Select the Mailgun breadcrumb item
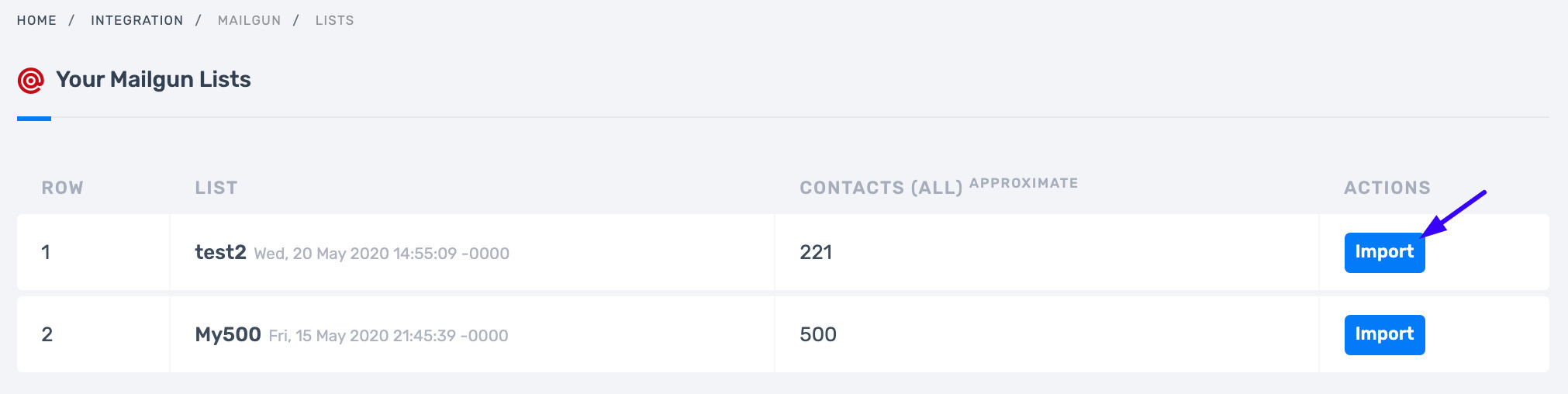Viewport: 1568px width, 394px height. coord(249,20)
